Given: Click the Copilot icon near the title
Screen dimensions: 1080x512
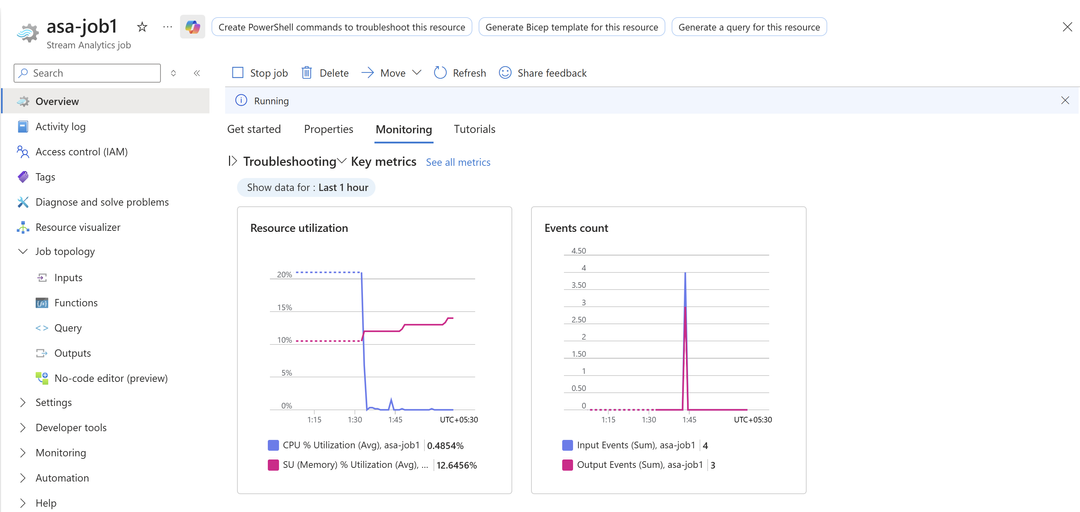Looking at the screenshot, I should click(192, 27).
